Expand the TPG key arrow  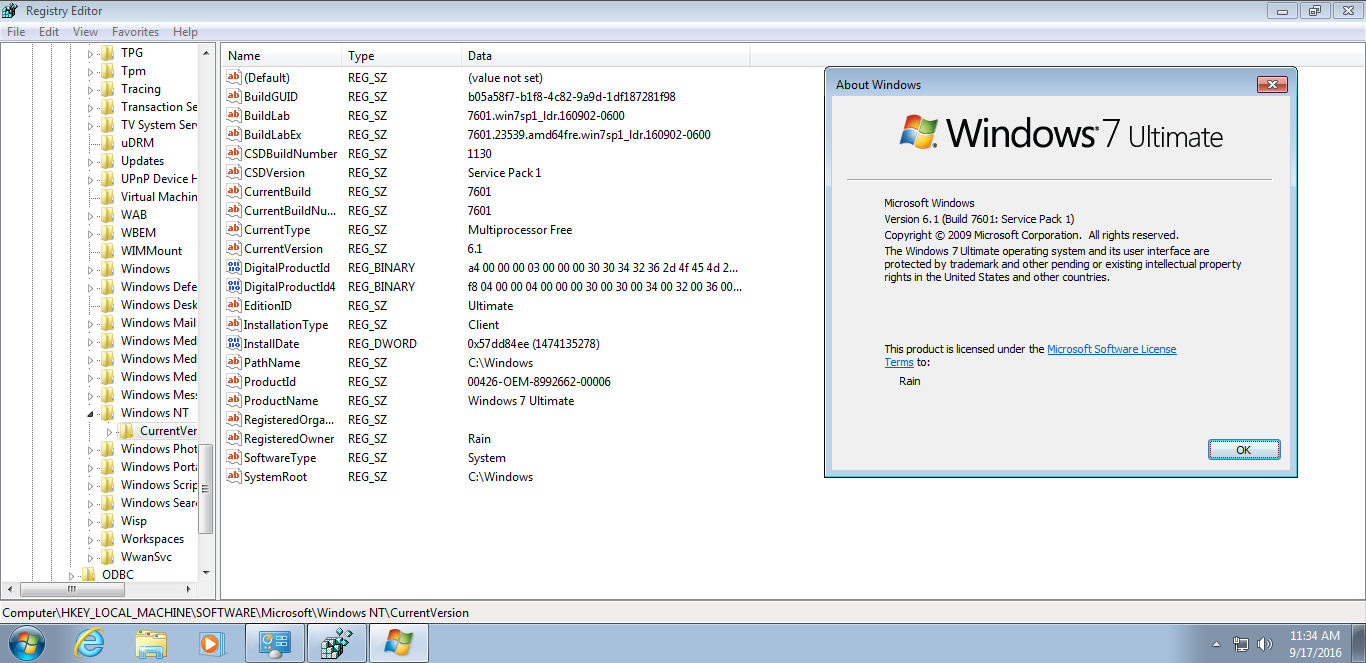pyautogui.click(x=90, y=53)
